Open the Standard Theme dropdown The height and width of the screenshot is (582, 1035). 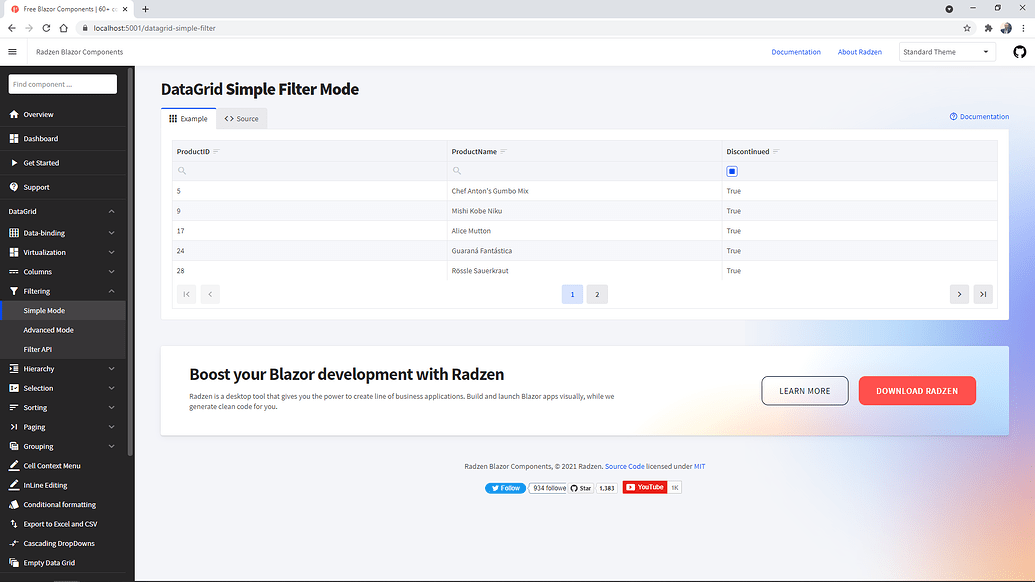946,51
